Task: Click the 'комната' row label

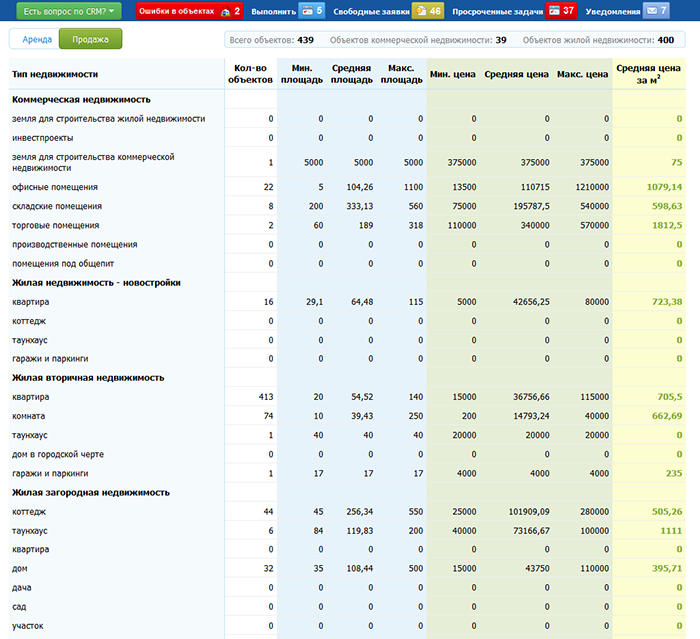Action: (29, 416)
